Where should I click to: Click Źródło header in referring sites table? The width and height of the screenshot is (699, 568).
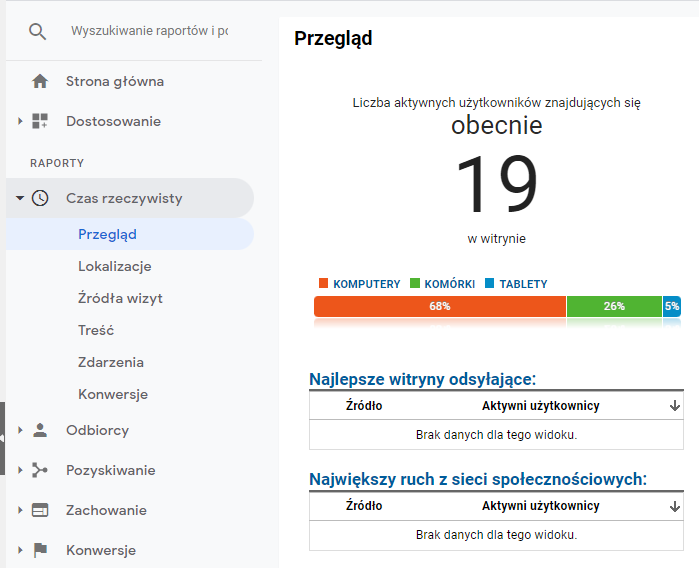tap(364, 406)
